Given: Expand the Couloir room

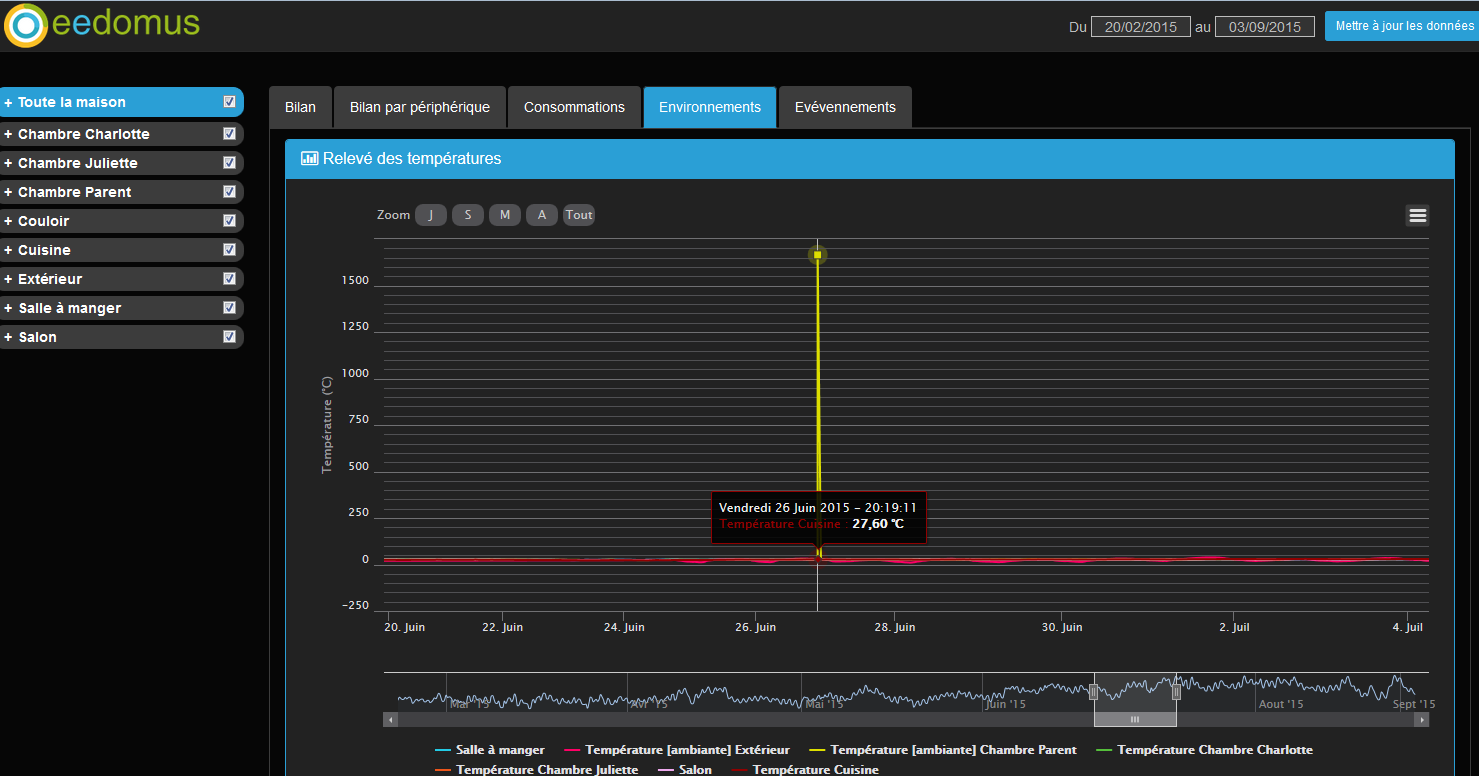Looking at the screenshot, I should [x=8, y=221].
